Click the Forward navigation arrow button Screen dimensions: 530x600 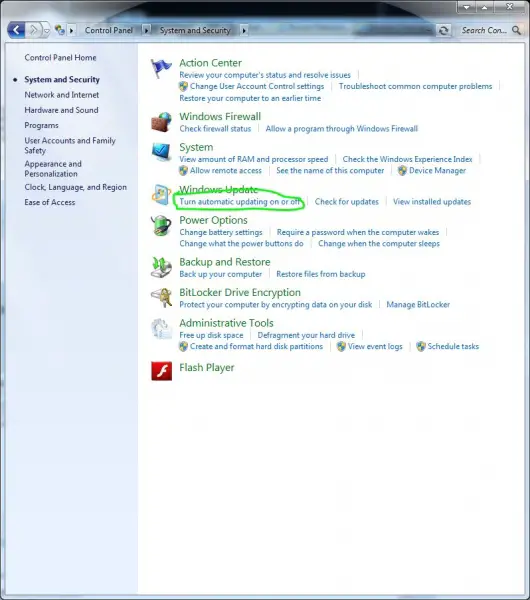34,30
